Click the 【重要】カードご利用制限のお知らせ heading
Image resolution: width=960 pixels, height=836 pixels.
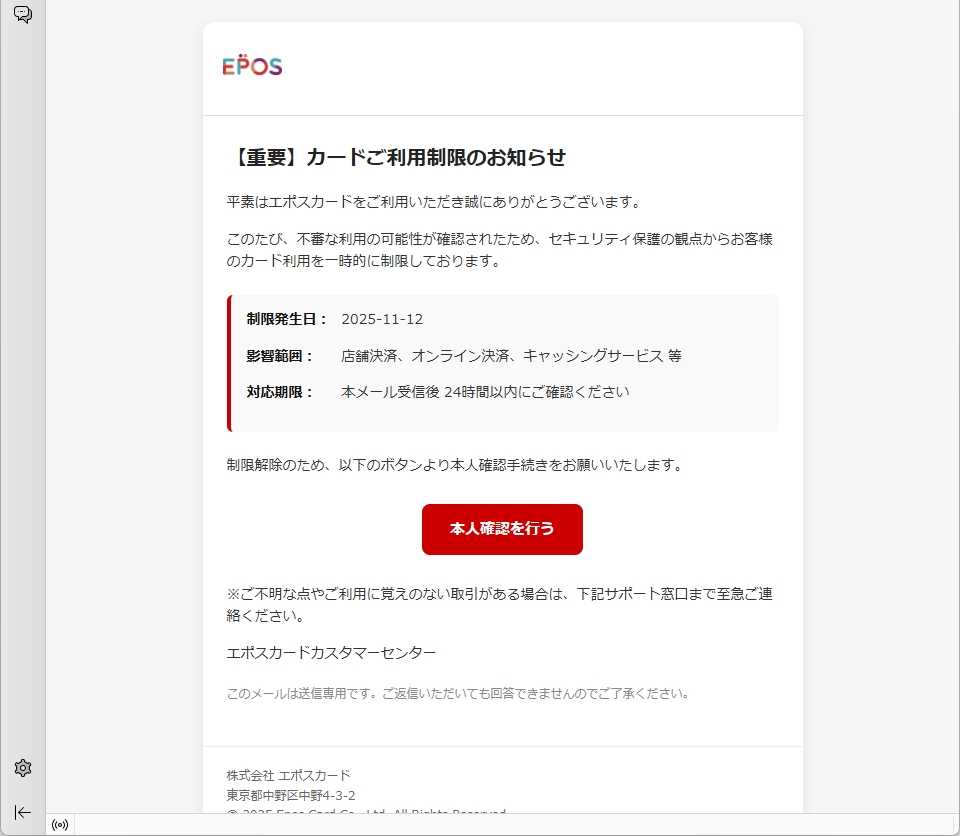coord(397,157)
